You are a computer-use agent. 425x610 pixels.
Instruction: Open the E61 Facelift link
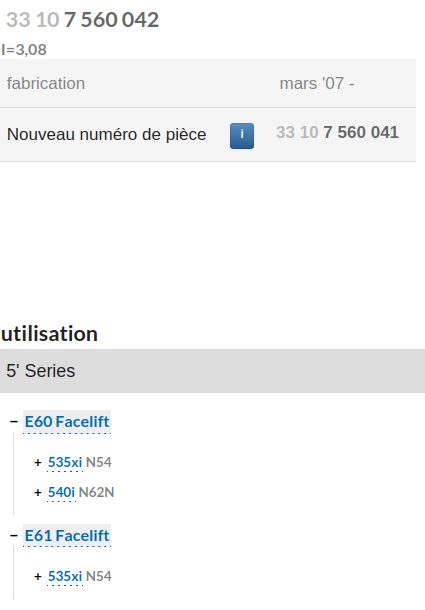click(67, 536)
